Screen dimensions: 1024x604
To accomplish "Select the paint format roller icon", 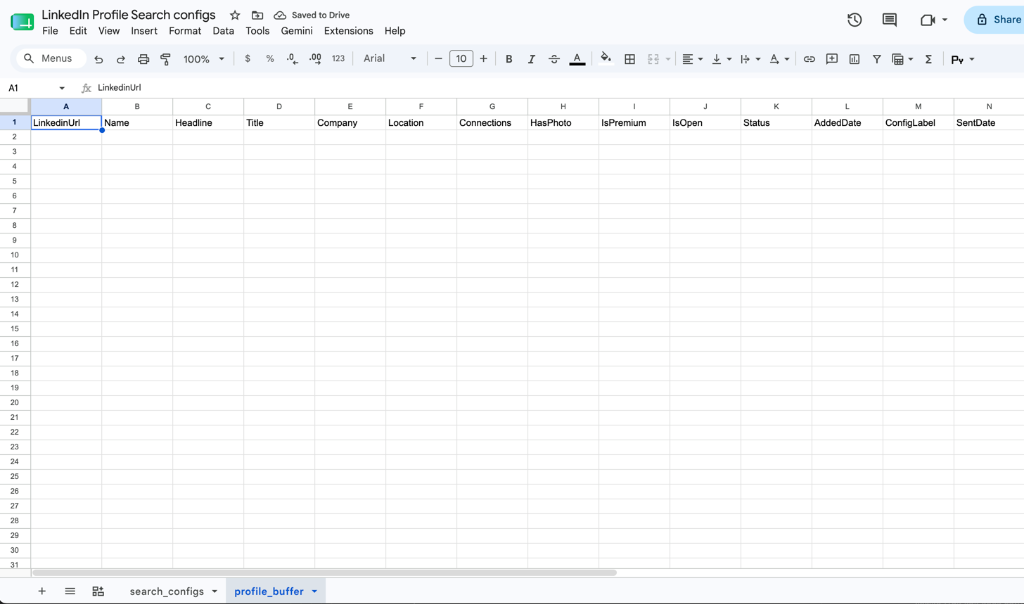I will [165, 59].
